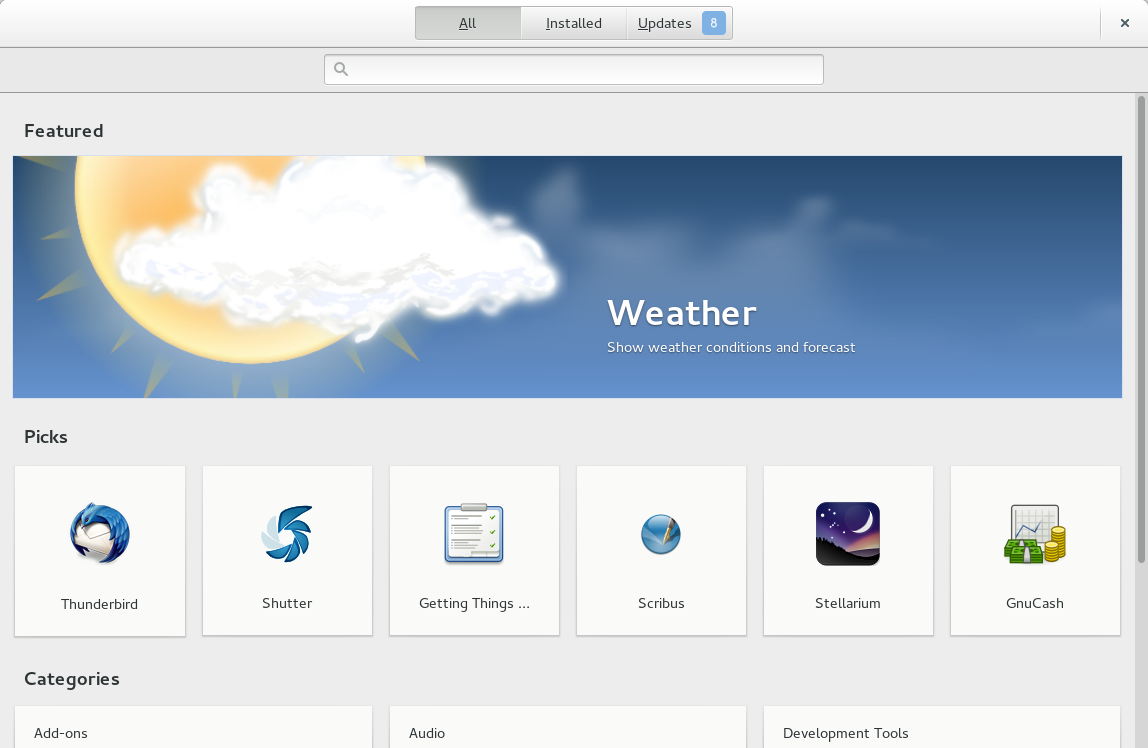Viewport: 1148px width, 748px height.
Task: Switch to the Installed tab
Action: tap(573, 23)
